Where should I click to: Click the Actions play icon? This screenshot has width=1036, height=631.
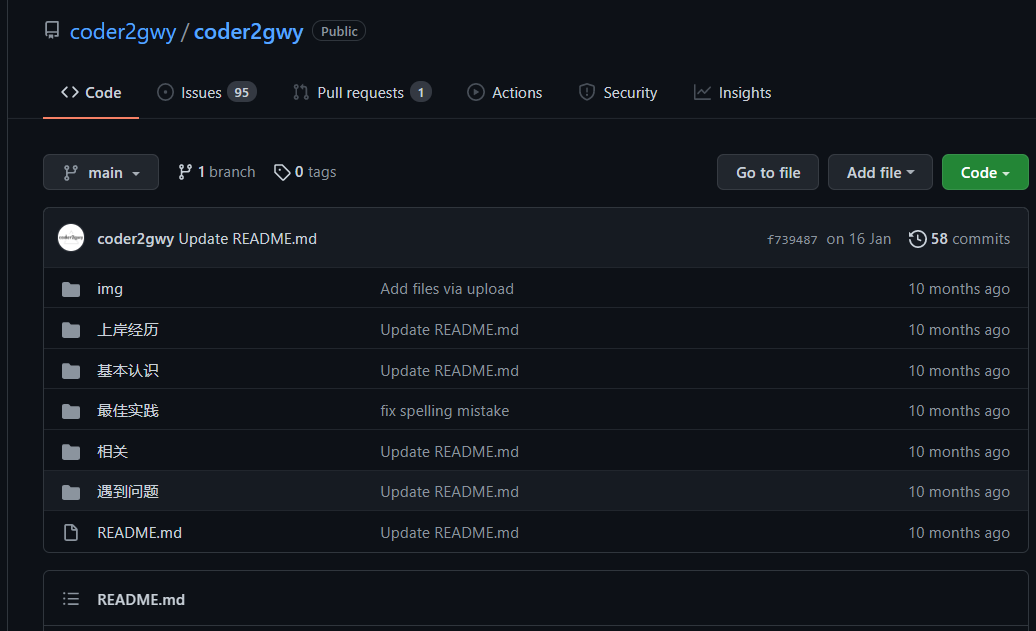(476, 93)
